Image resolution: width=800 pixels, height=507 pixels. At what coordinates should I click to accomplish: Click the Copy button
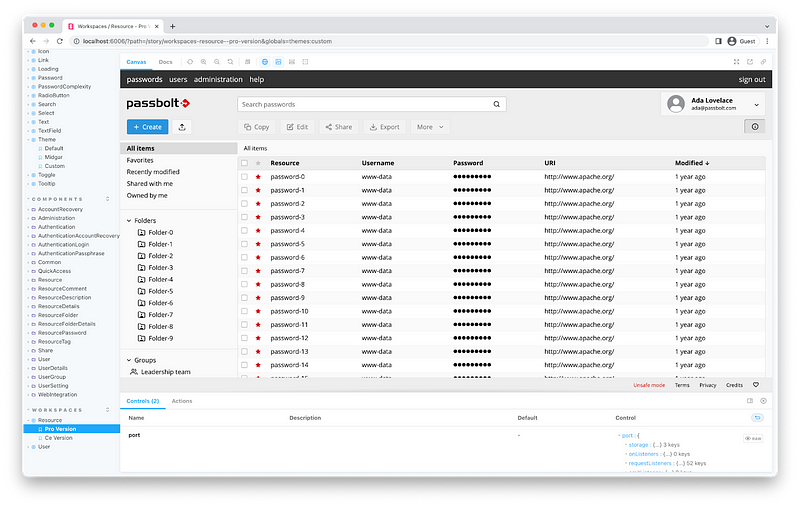[257, 127]
